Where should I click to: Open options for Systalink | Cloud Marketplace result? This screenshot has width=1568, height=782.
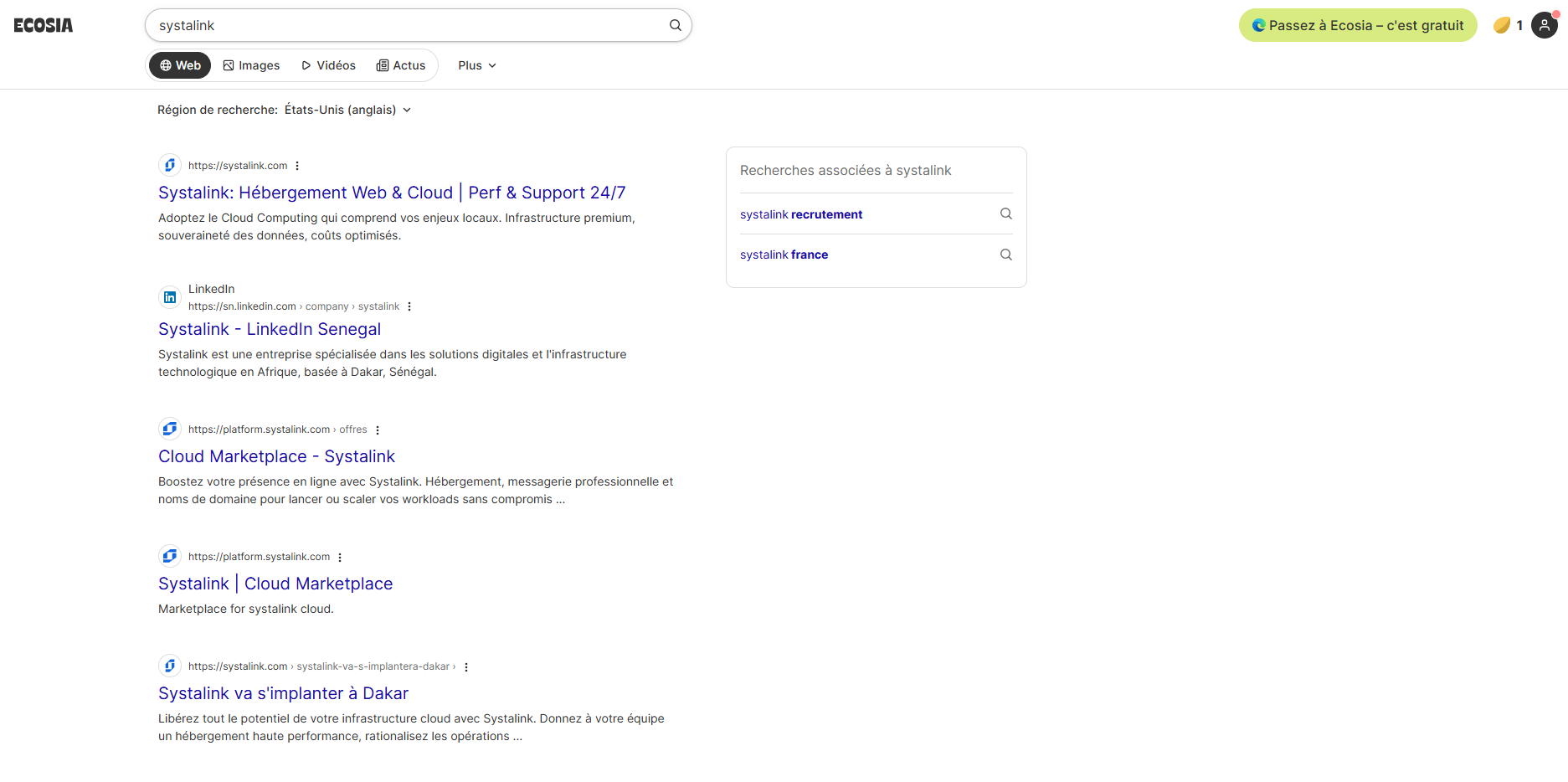340,557
